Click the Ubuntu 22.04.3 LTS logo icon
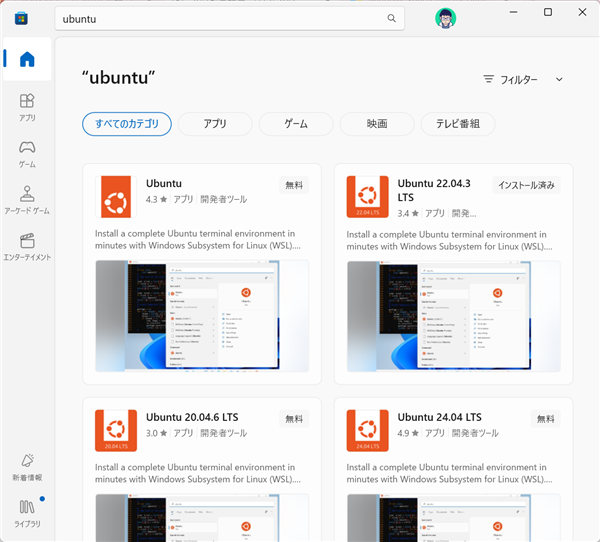 pos(367,197)
